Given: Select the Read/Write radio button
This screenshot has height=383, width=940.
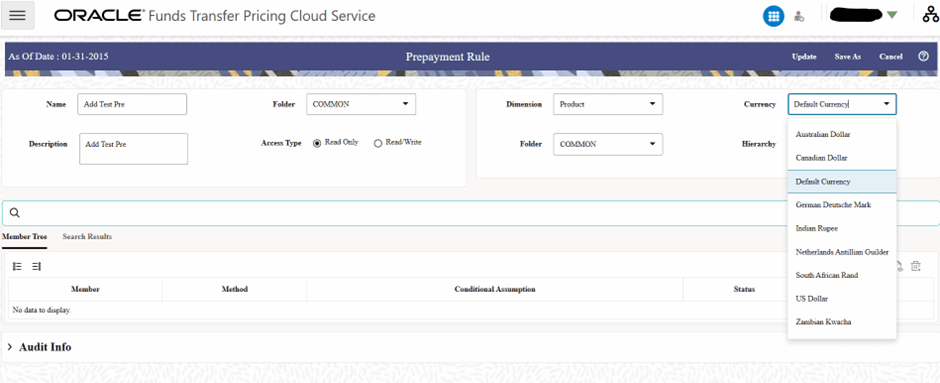Looking at the screenshot, I should click(x=378, y=143).
